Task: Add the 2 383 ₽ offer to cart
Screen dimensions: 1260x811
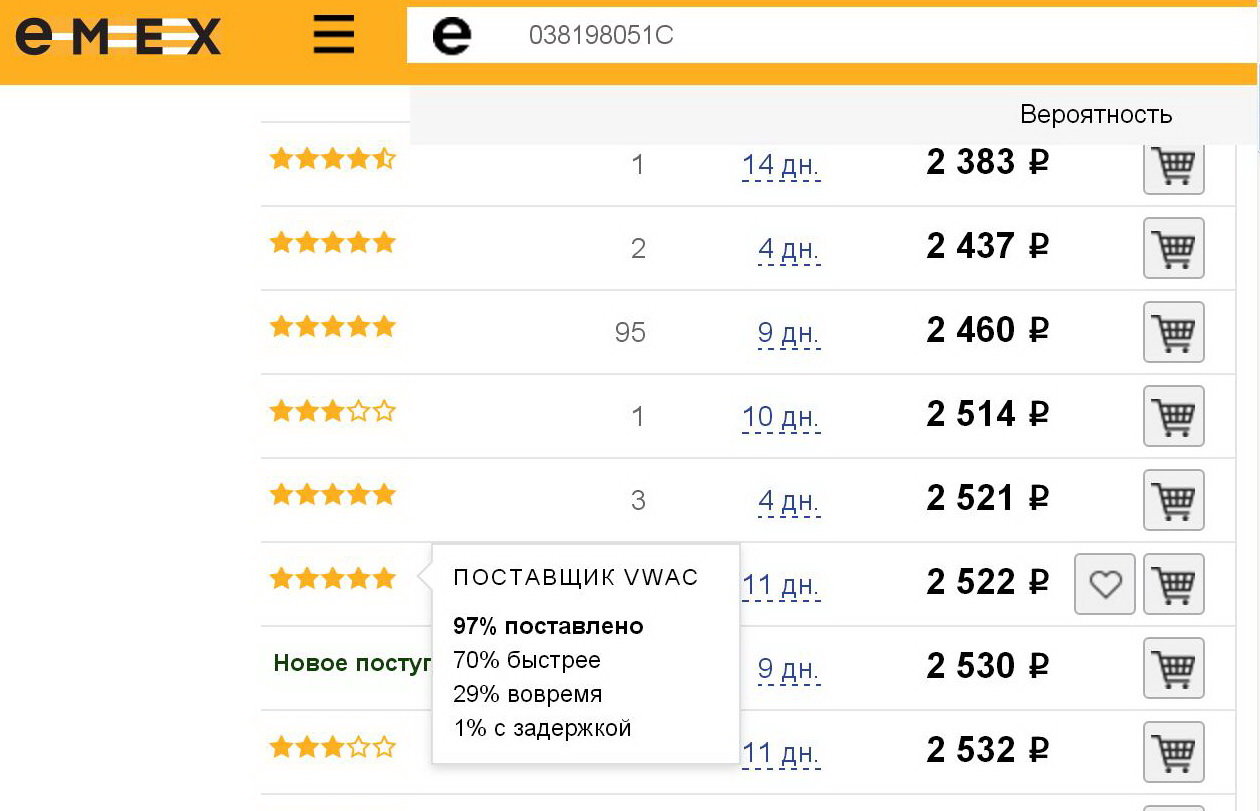Action: pos(1174,164)
